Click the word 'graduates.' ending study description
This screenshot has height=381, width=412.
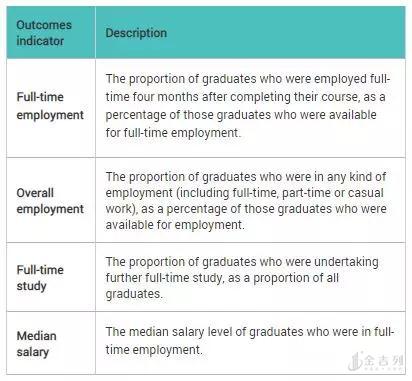pos(134,294)
